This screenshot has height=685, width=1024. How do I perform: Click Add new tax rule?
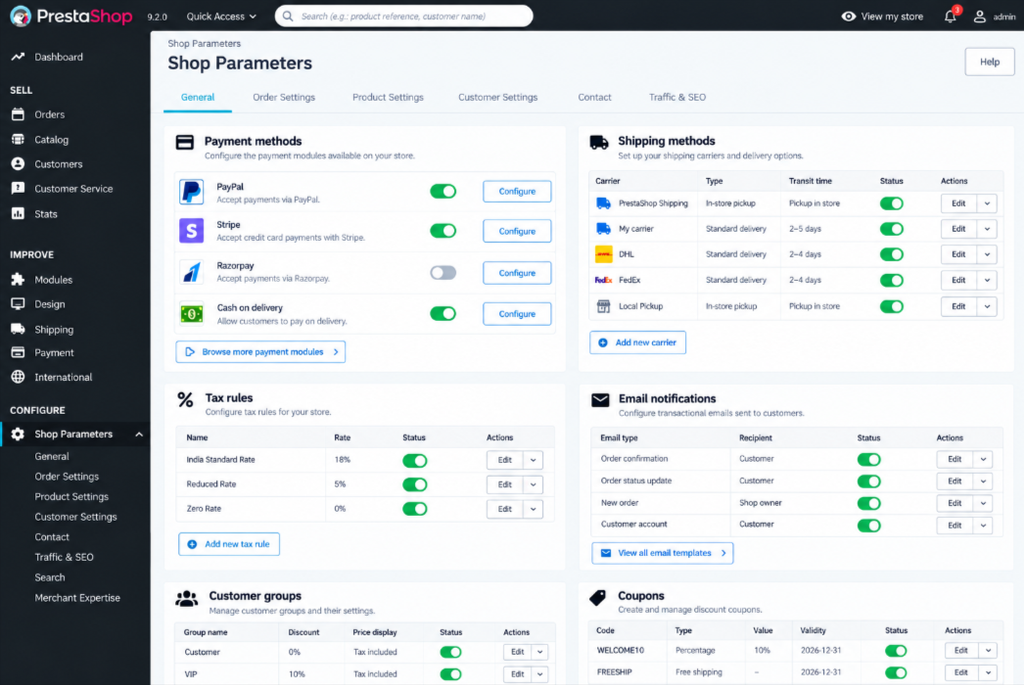229,544
